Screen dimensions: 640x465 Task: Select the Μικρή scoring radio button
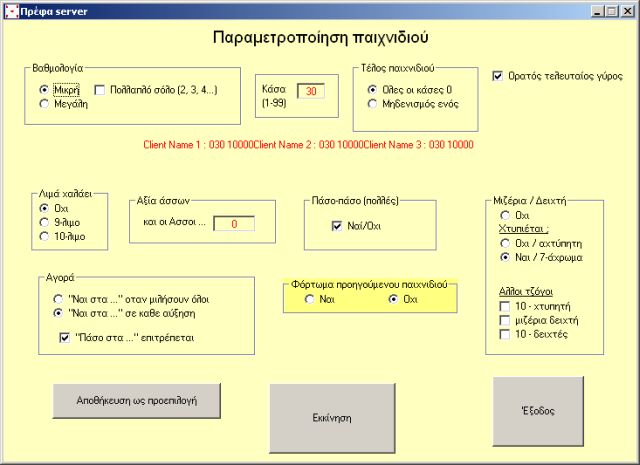tap(44, 89)
